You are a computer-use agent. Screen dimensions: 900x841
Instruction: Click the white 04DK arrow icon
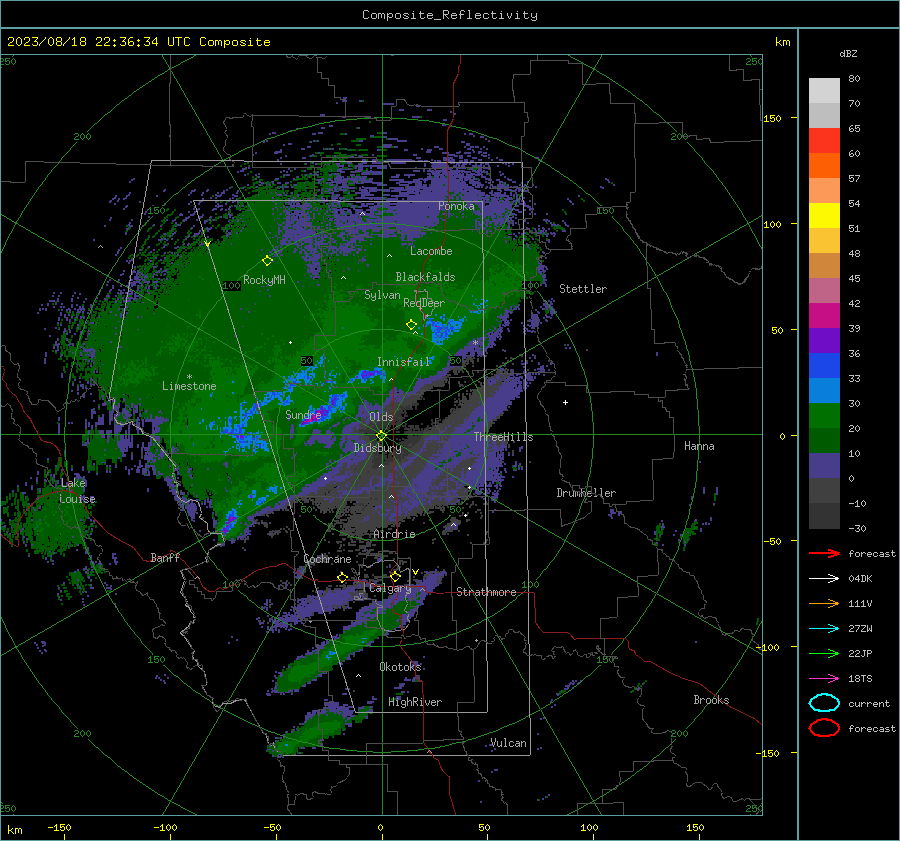click(x=824, y=579)
